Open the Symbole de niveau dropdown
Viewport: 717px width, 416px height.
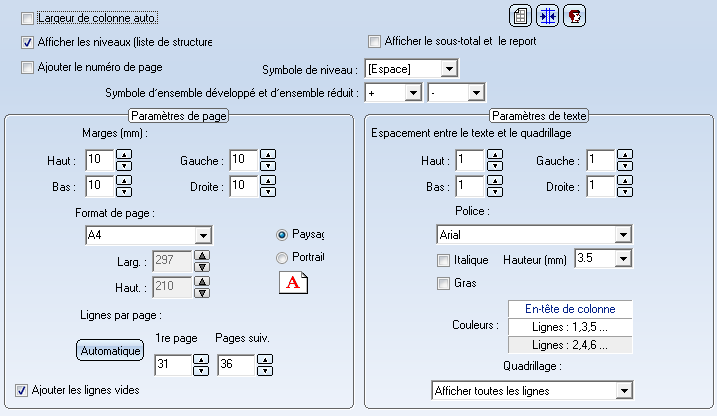click(449, 69)
